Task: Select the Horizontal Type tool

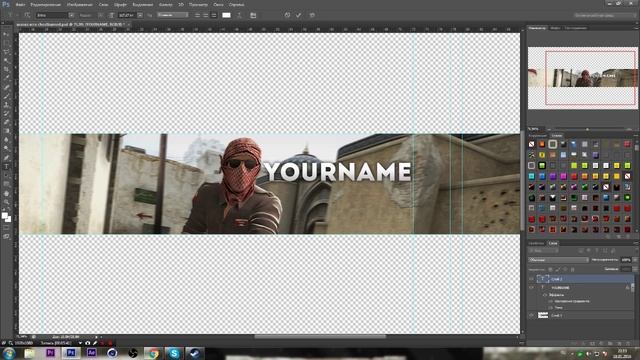Action: pyautogui.click(x=6, y=167)
